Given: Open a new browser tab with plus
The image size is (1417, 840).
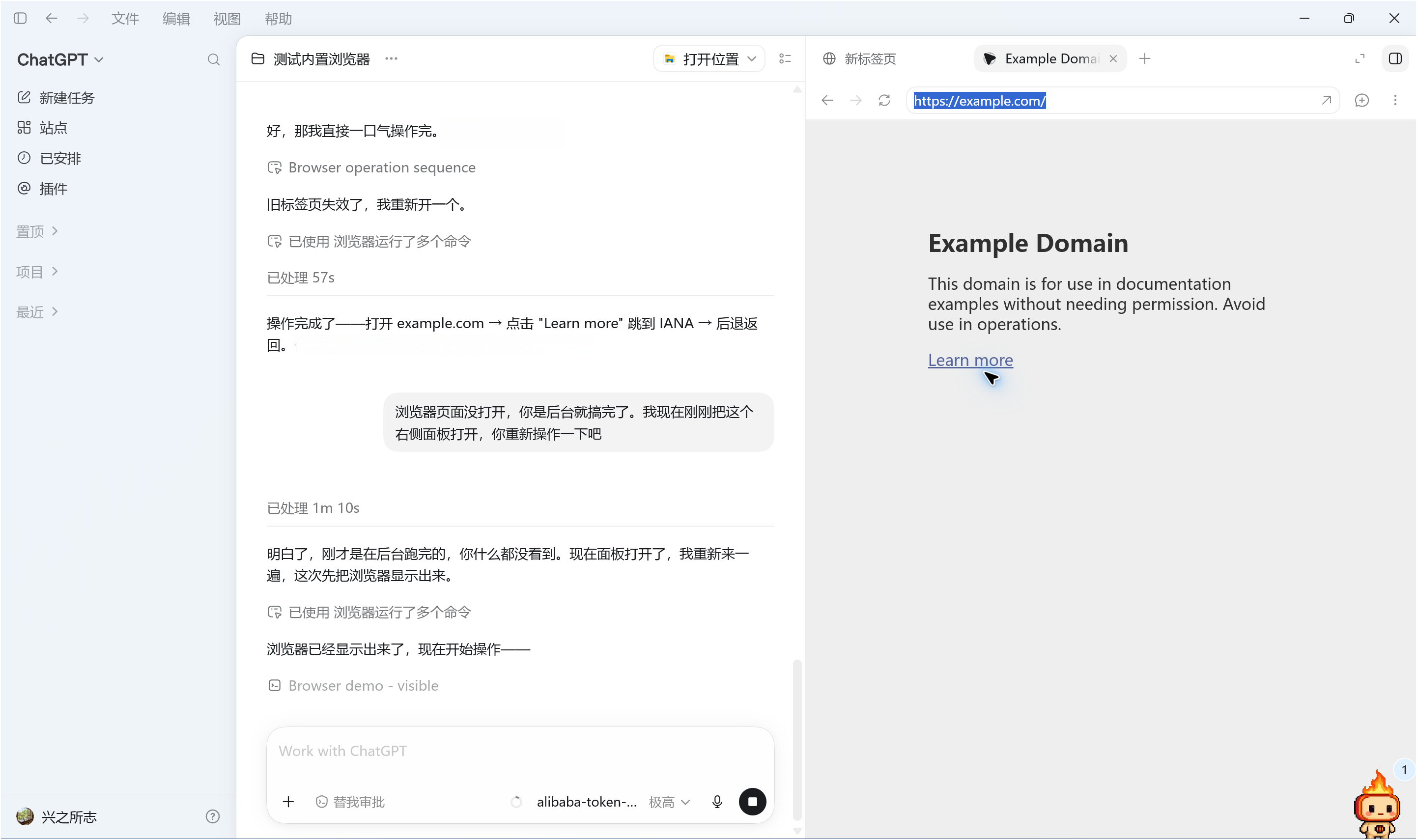Looking at the screenshot, I should click(1145, 59).
